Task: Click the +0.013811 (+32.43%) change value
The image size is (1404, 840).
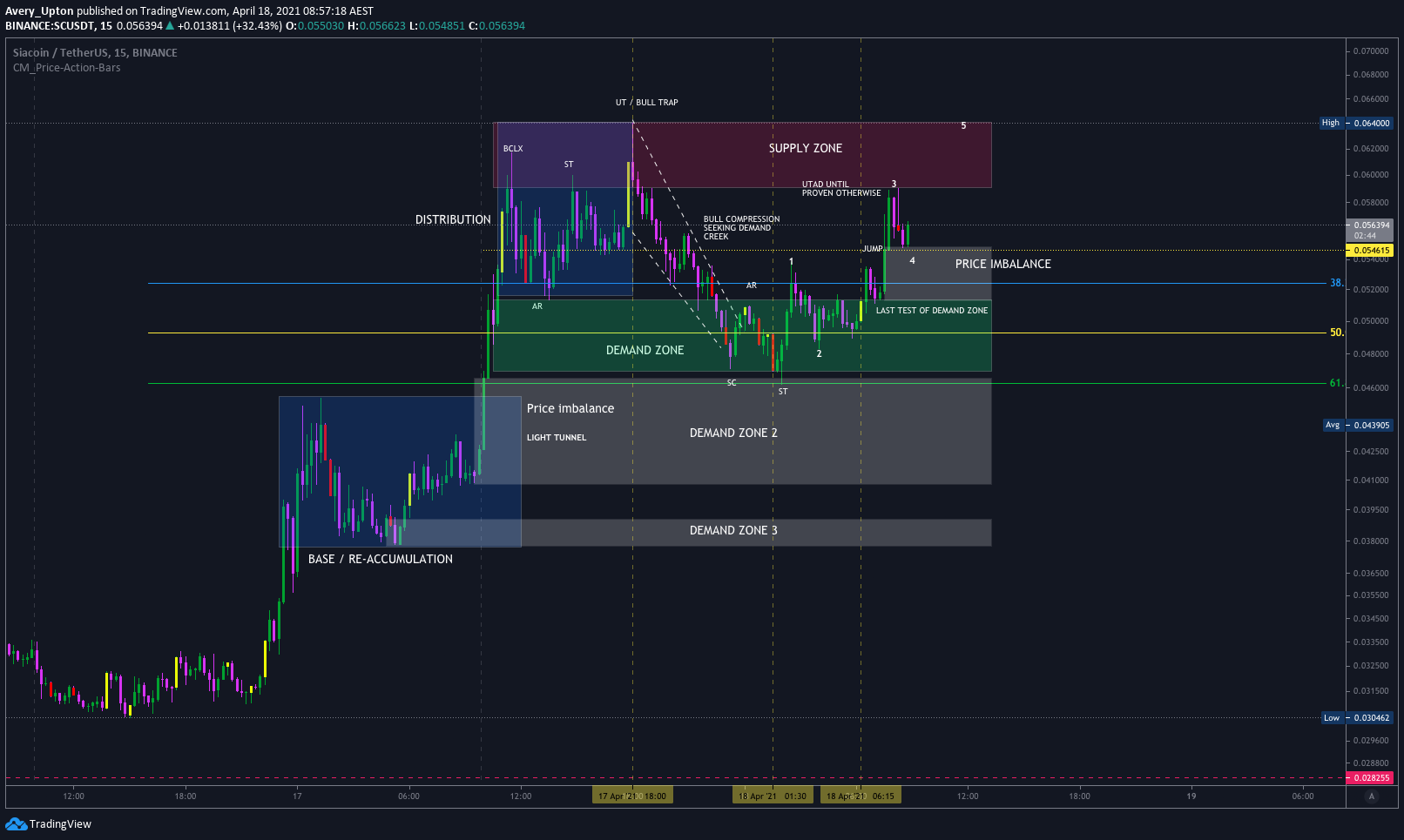Action: [x=230, y=26]
